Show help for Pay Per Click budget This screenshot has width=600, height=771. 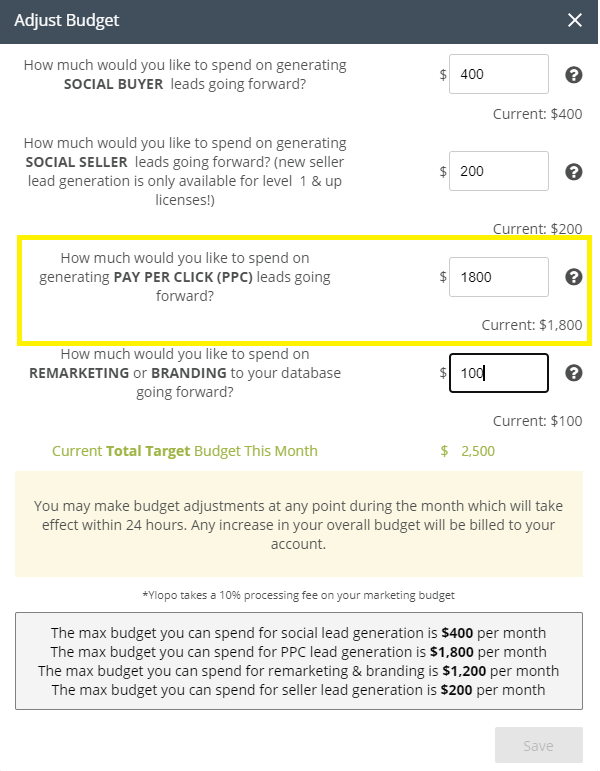[574, 277]
